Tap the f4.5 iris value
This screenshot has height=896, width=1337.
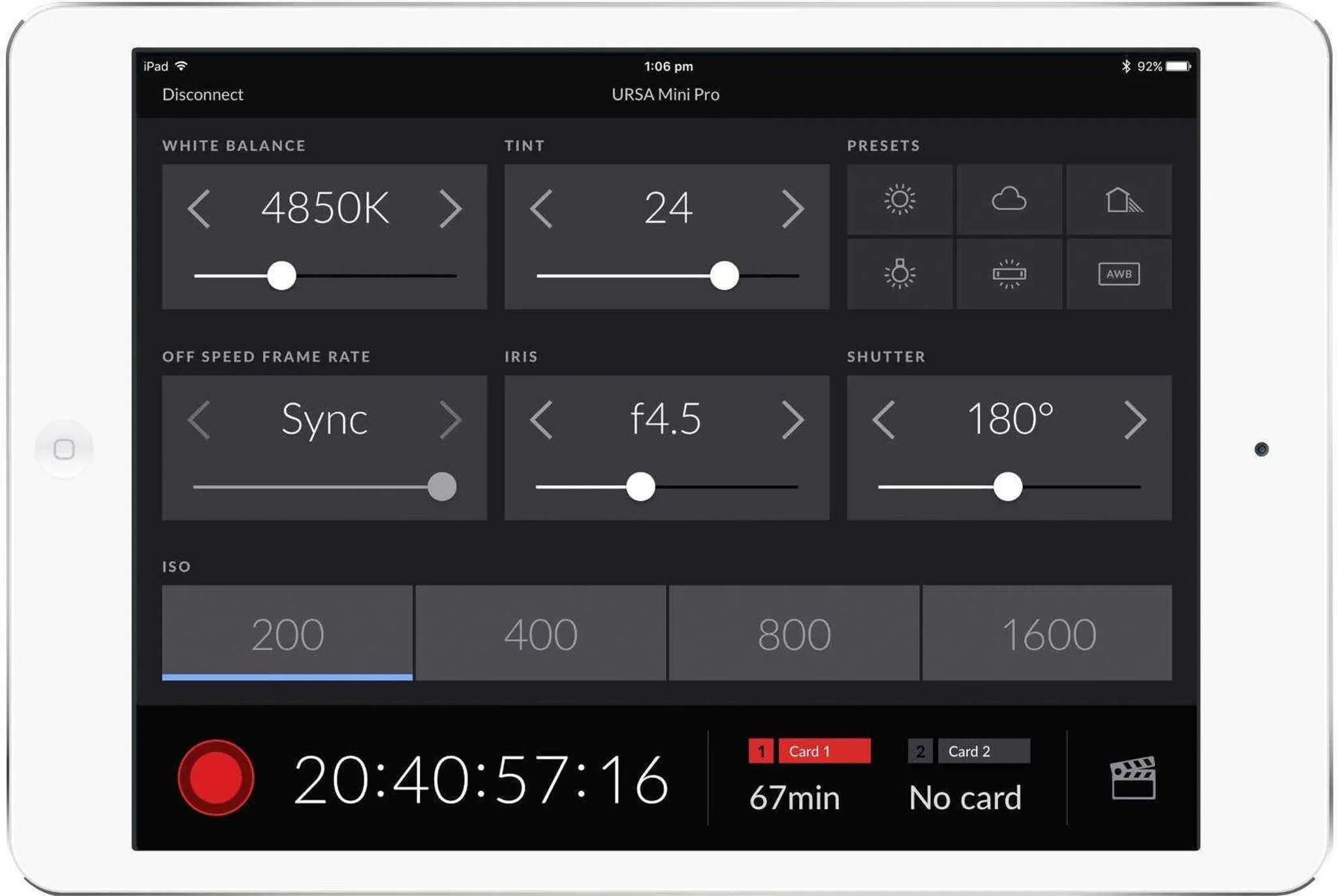(666, 418)
